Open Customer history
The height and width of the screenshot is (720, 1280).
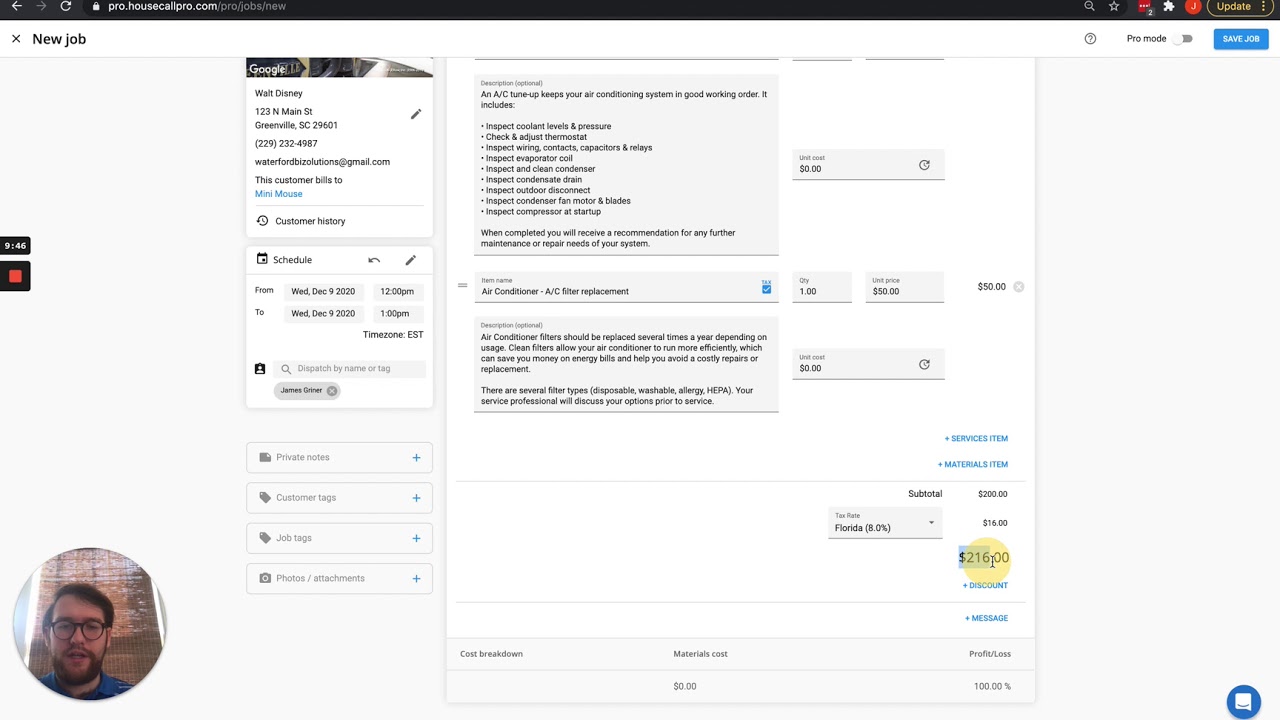point(310,221)
